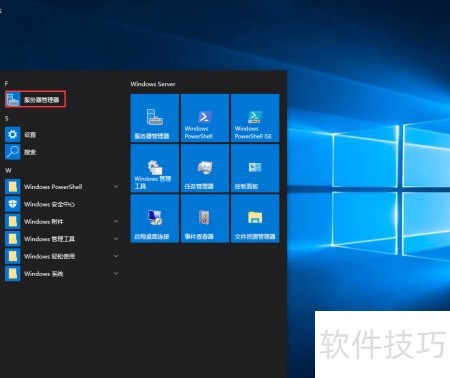450x378 pixels.
Task: Launch the 服务器管理器 tile
Action: pyautogui.click(x=155, y=118)
